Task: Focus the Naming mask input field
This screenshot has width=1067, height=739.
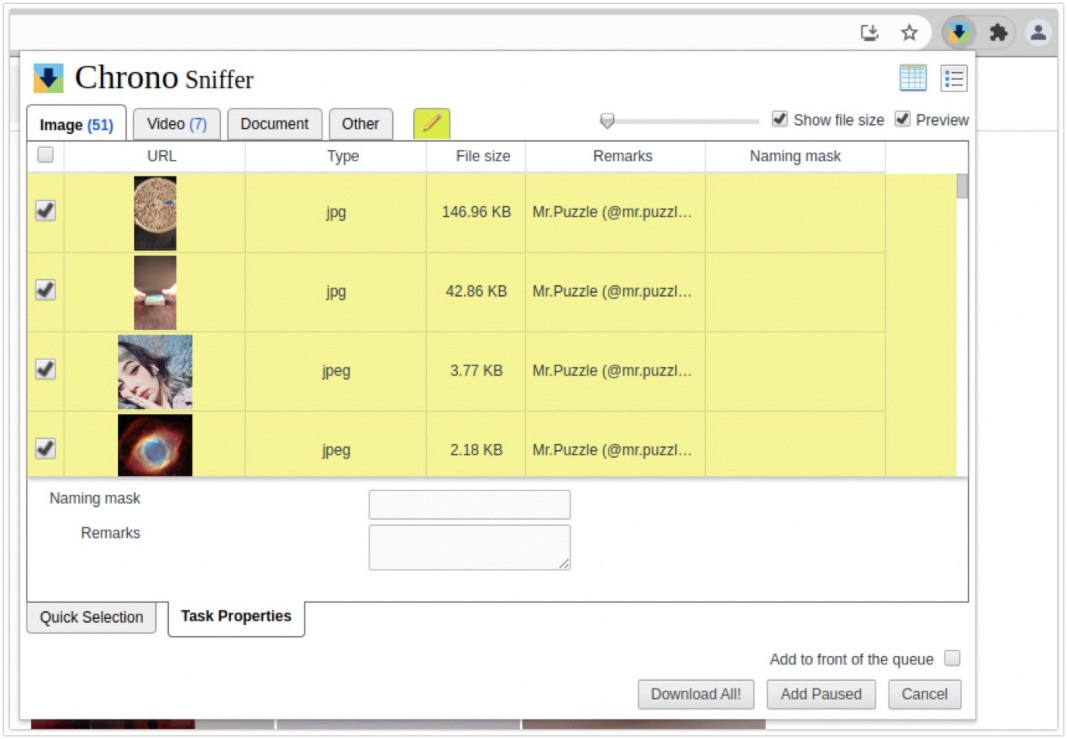Action: click(x=470, y=505)
